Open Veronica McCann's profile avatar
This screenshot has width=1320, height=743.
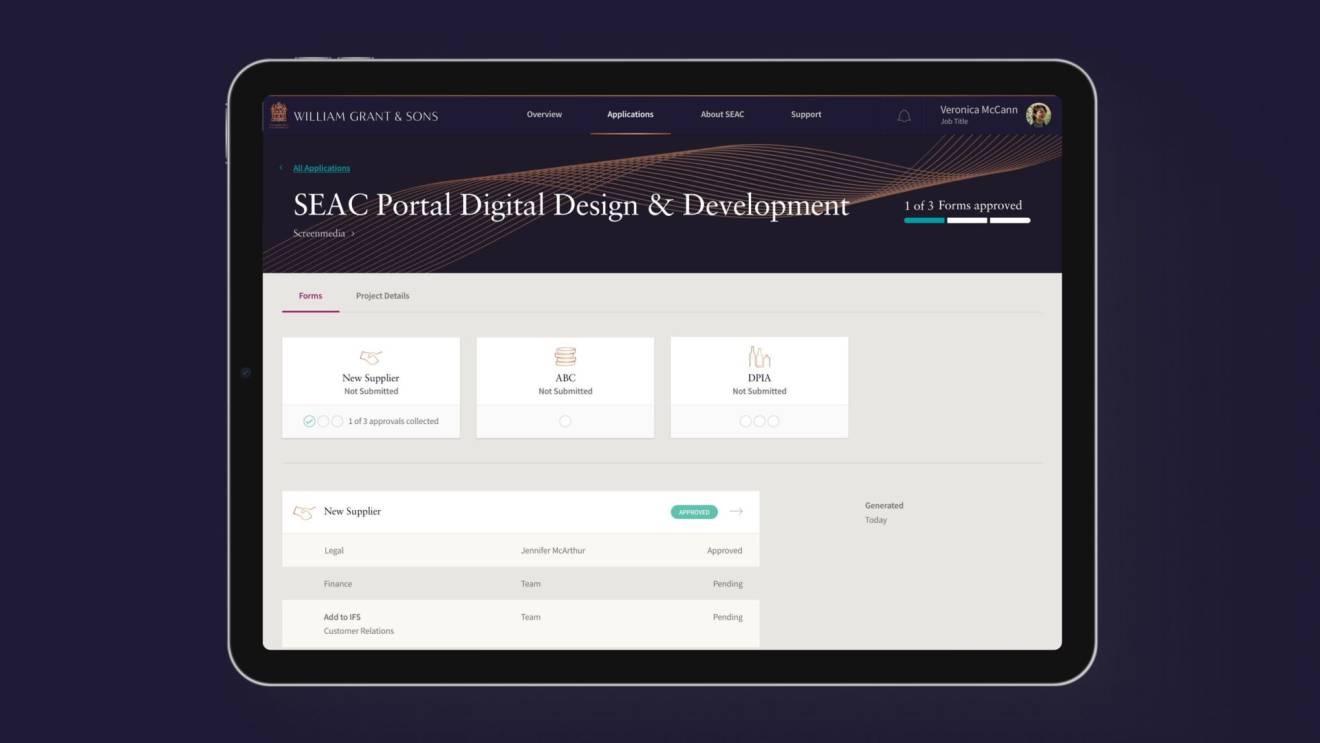pyautogui.click(x=1038, y=114)
